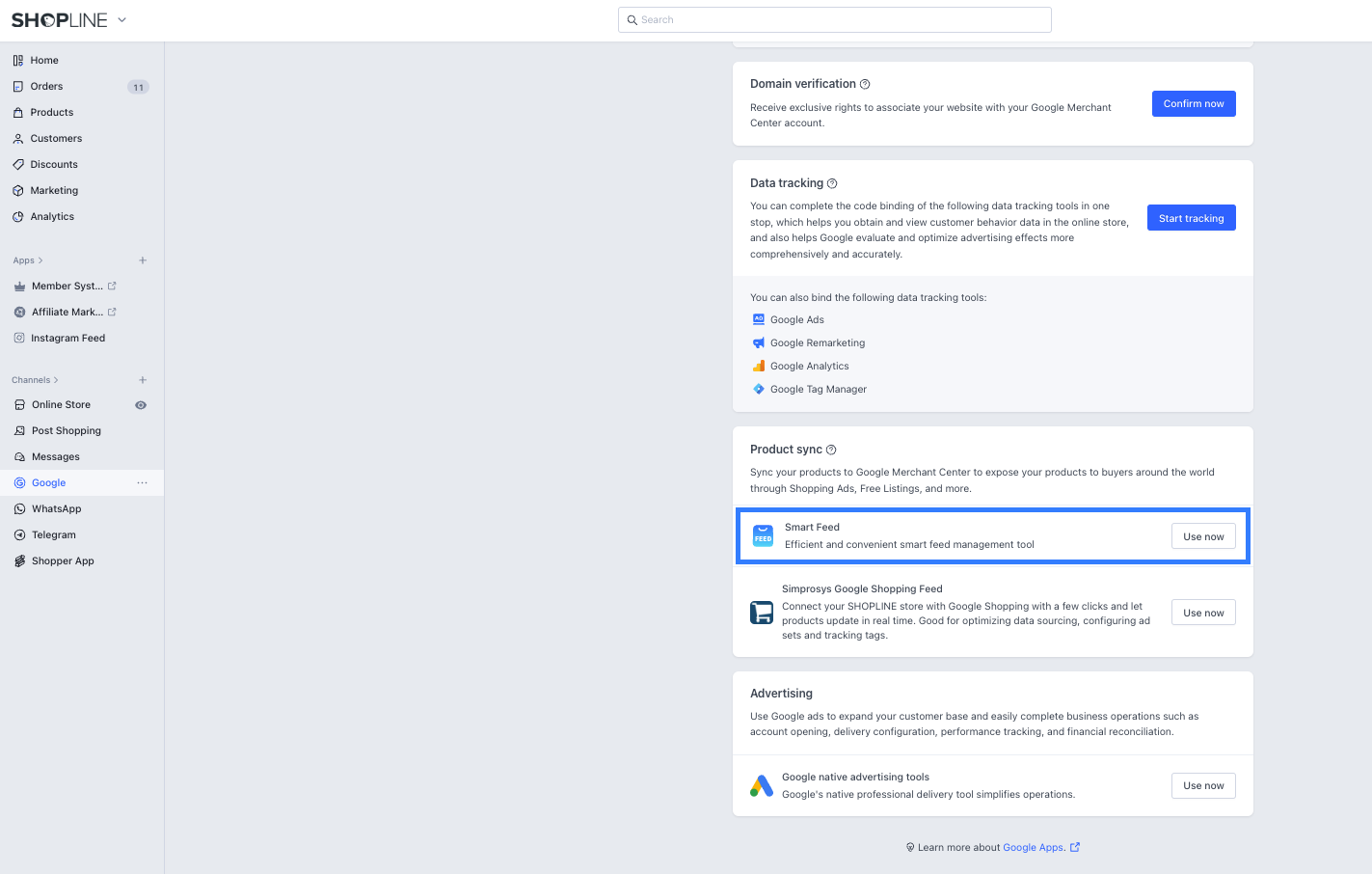Viewport: 1372px width, 874px height.
Task: Click the Instagram Feed app label
Action: [x=67, y=338]
